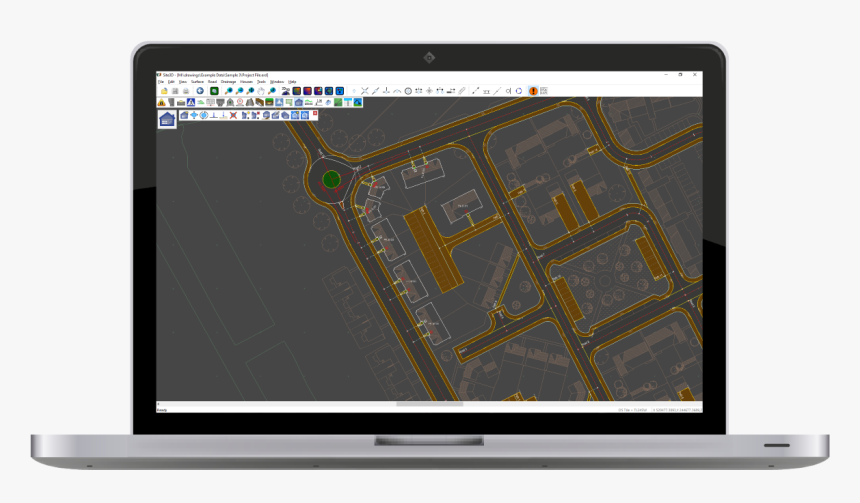The image size is (860, 503).
Task: Click the yellow warning triangle icon
Action: pos(162,102)
